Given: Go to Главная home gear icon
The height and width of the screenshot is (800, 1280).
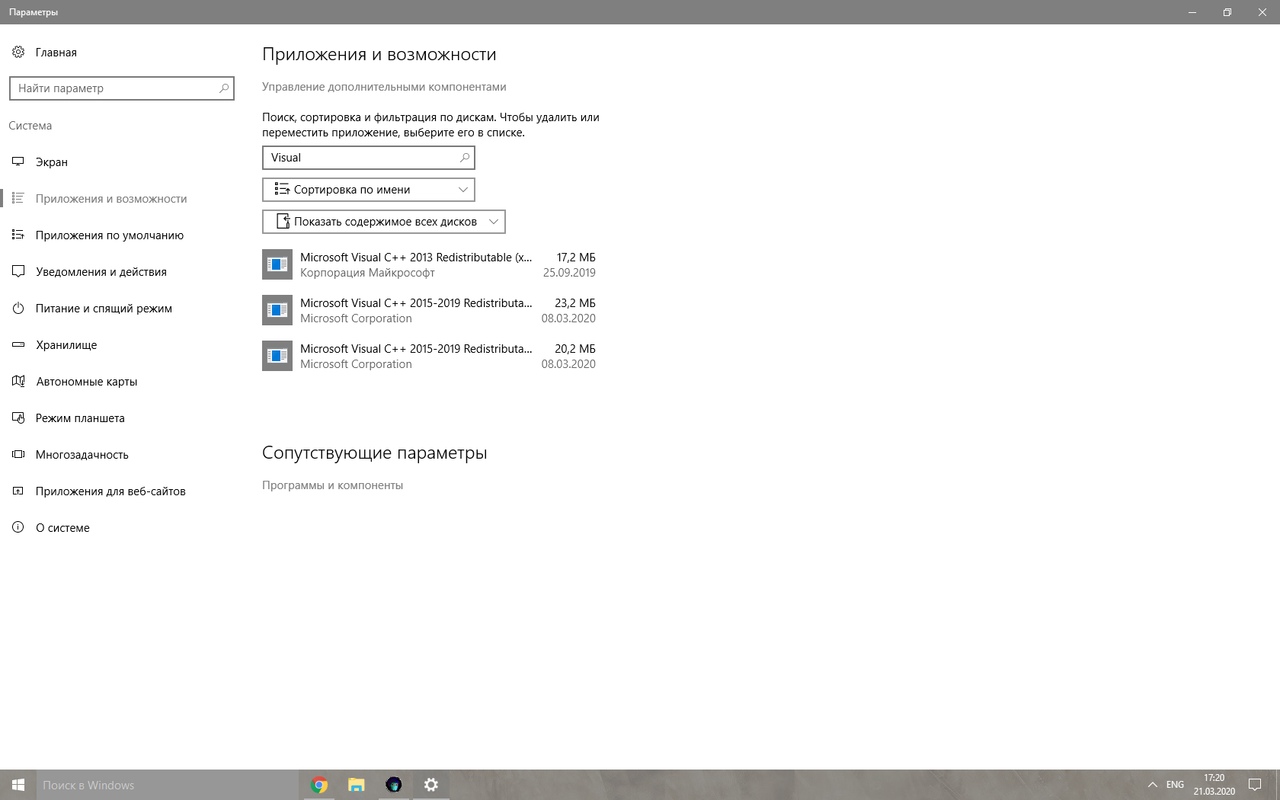Looking at the screenshot, I should (x=18, y=52).
